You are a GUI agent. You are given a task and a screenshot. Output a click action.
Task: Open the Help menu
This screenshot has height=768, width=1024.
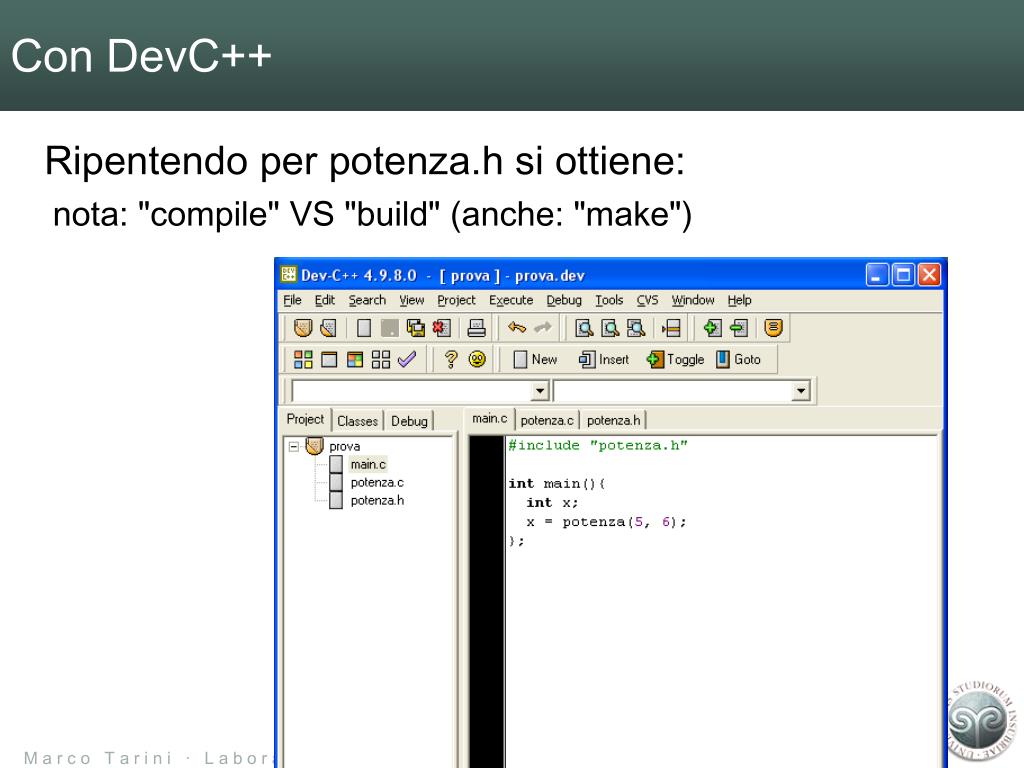pos(739,300)
